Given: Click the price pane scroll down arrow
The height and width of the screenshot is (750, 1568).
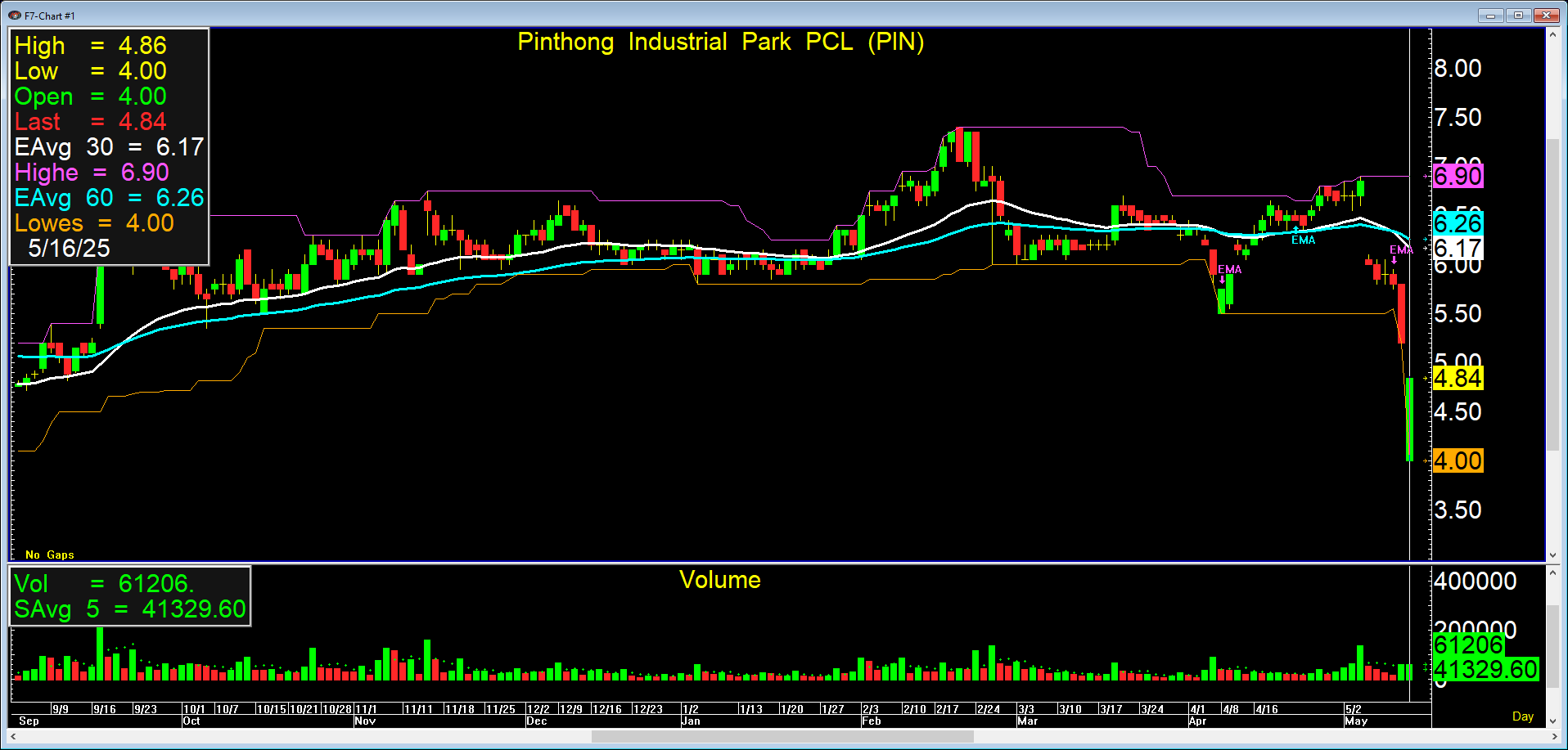Looking at the screenshot, I should 1552,555.
